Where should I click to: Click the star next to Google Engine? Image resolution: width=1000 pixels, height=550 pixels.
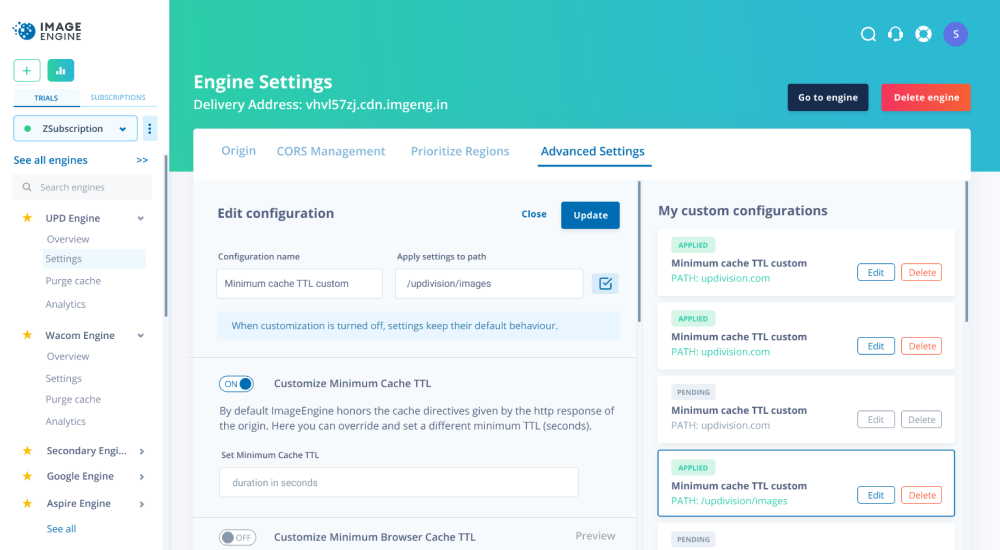tap(27, 476)
